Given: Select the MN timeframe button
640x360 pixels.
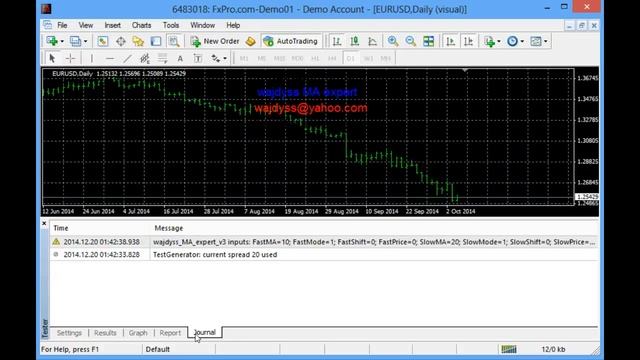Looking at the screenshot, I should coord(385,58).
